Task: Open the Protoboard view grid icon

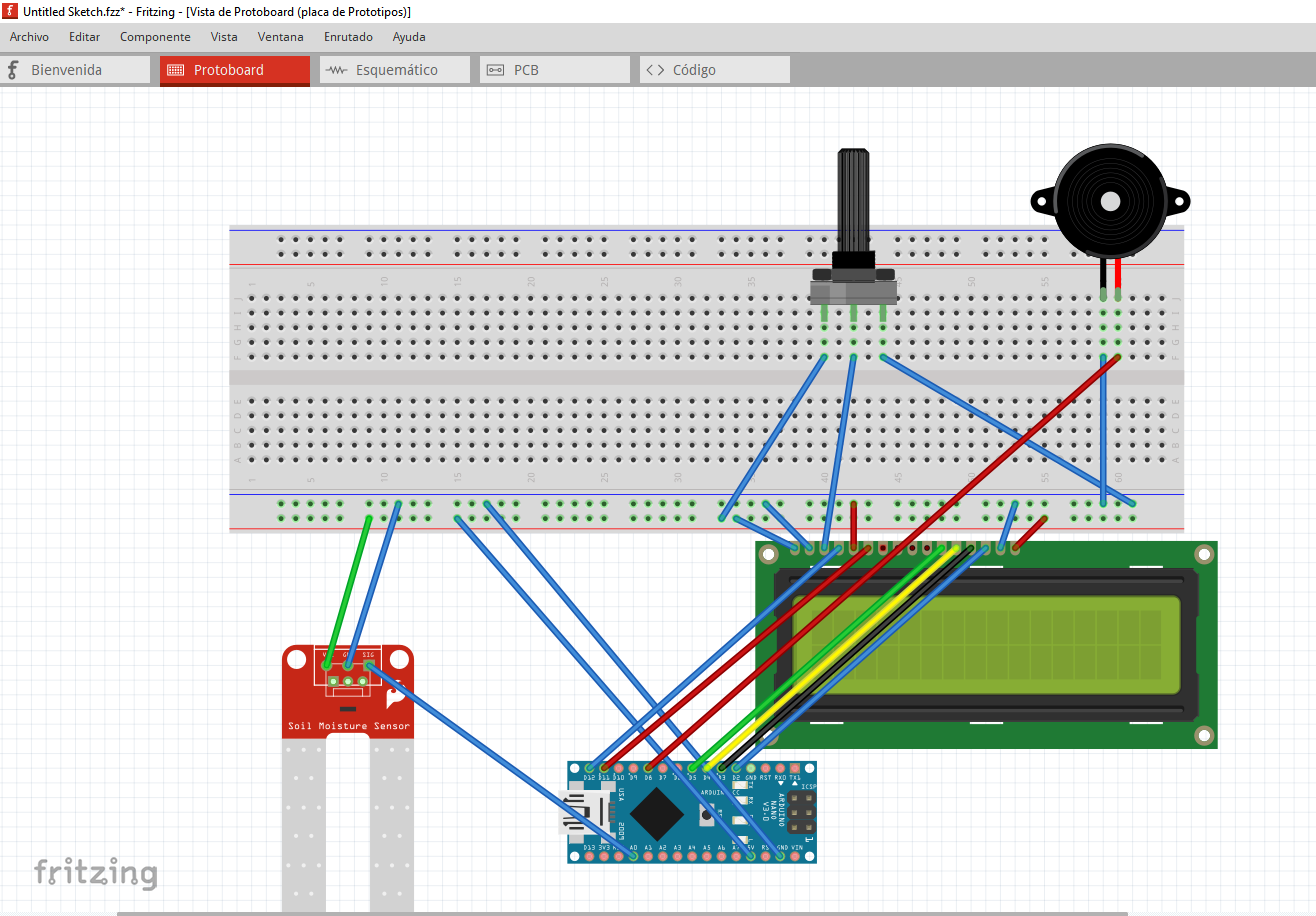Action: tap(178, 69)
